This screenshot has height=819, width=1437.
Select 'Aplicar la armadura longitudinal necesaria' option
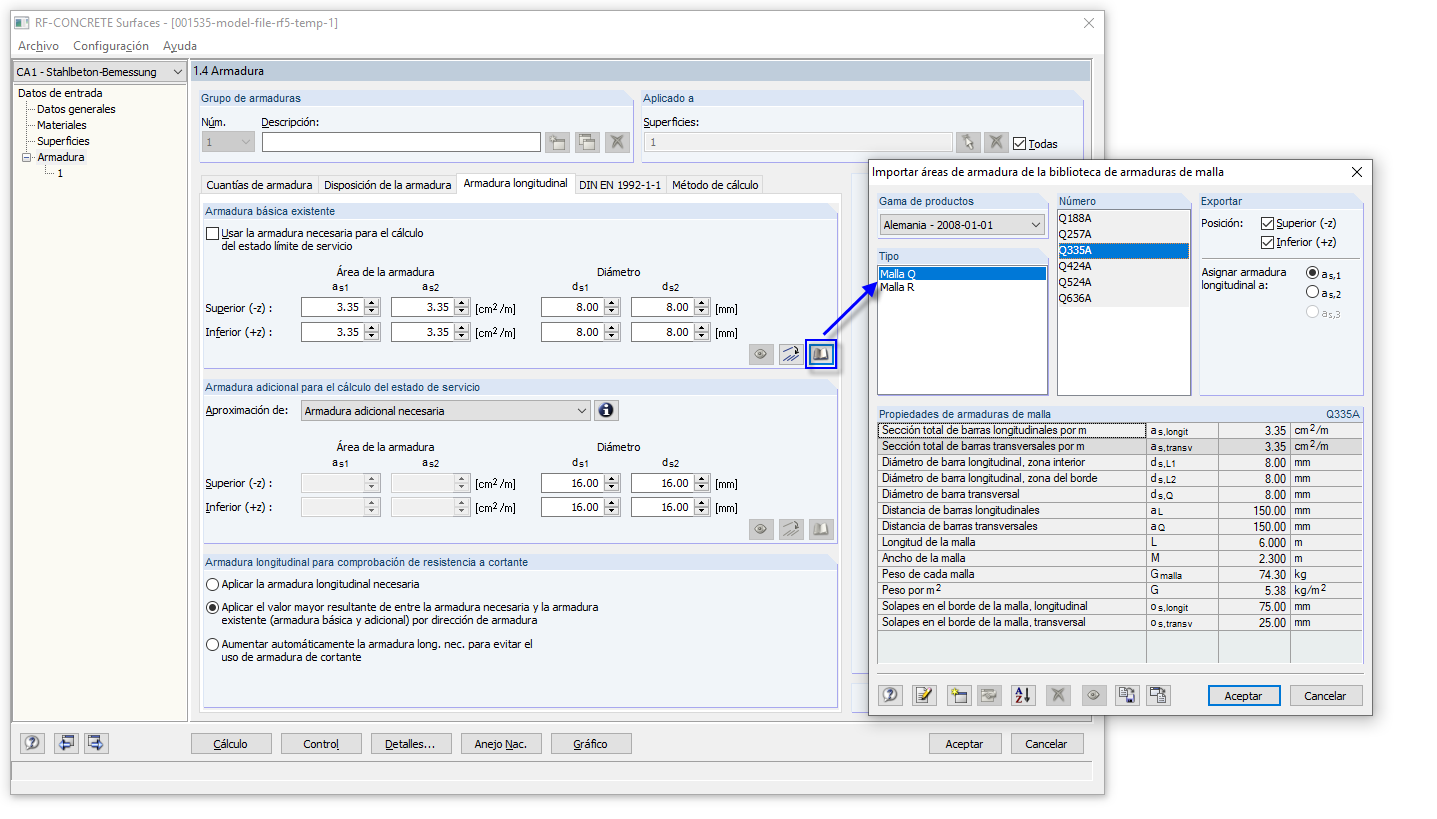coord(211,584)
